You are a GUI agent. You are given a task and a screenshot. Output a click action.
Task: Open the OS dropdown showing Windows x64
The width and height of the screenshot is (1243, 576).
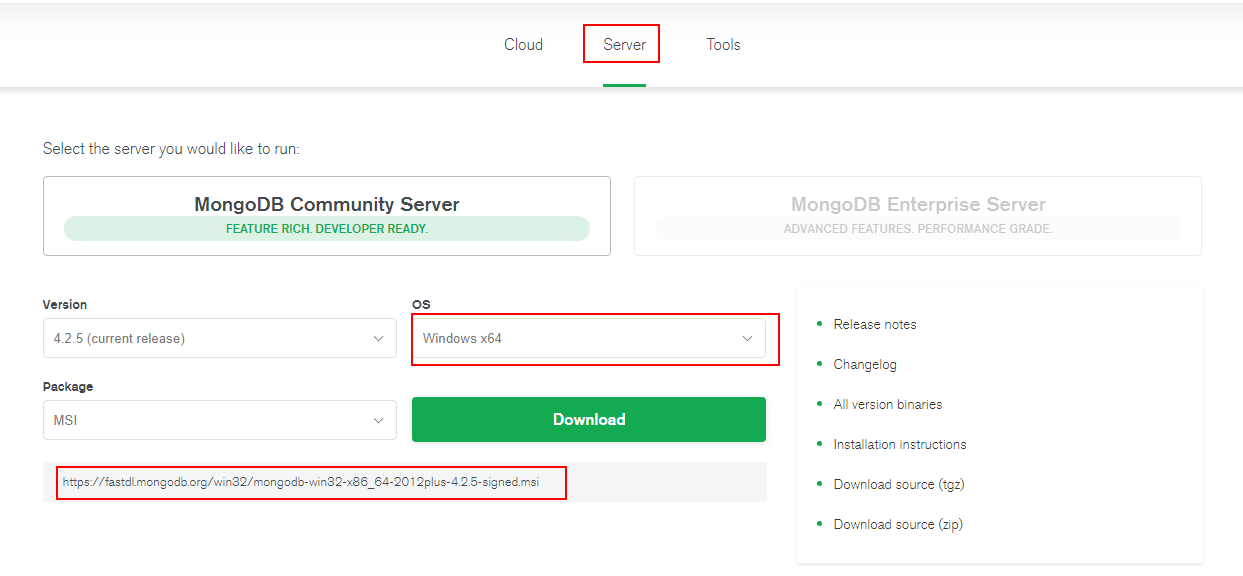[589, 338]
